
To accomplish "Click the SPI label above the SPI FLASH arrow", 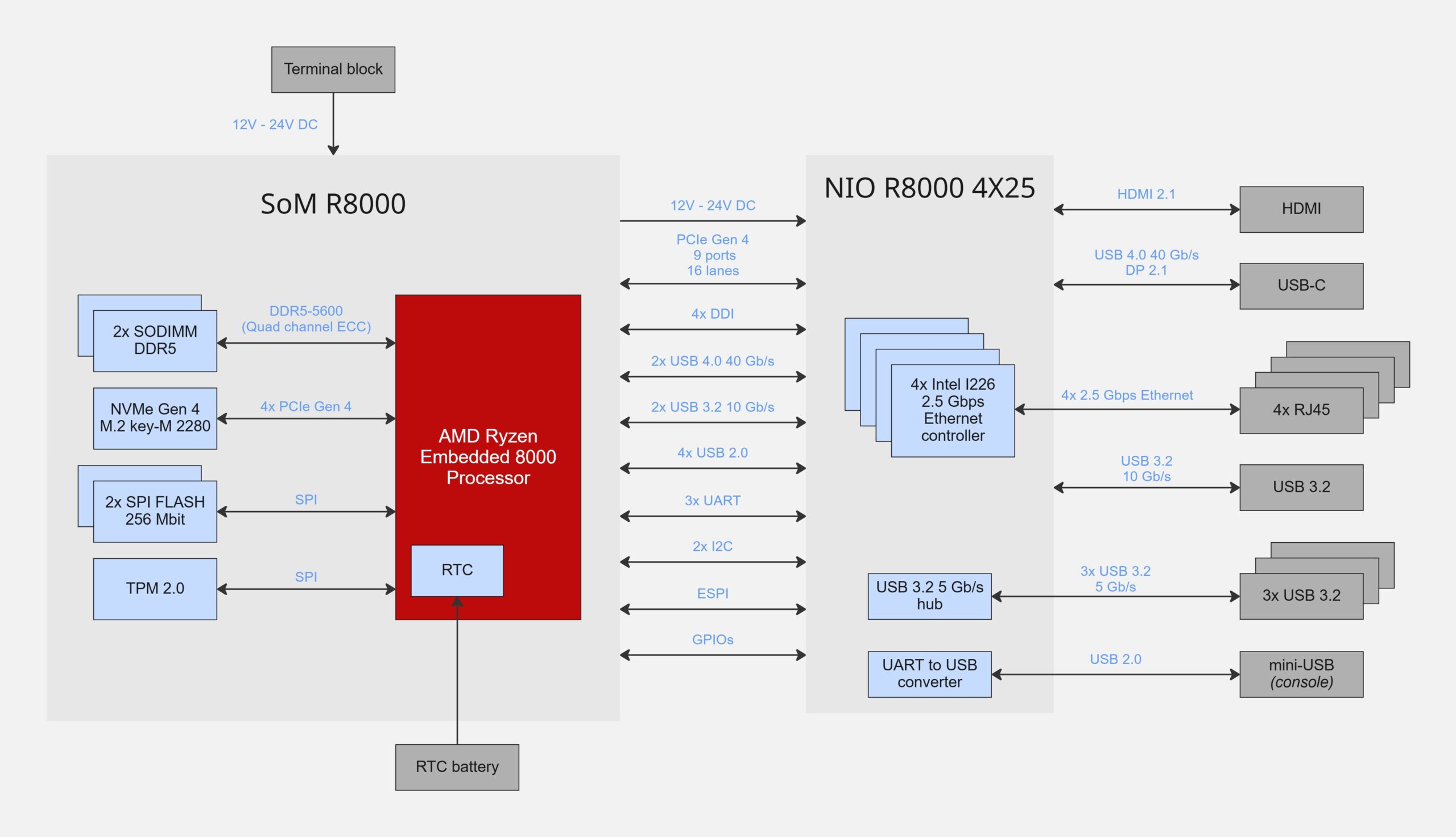I will tap(305, 500).
